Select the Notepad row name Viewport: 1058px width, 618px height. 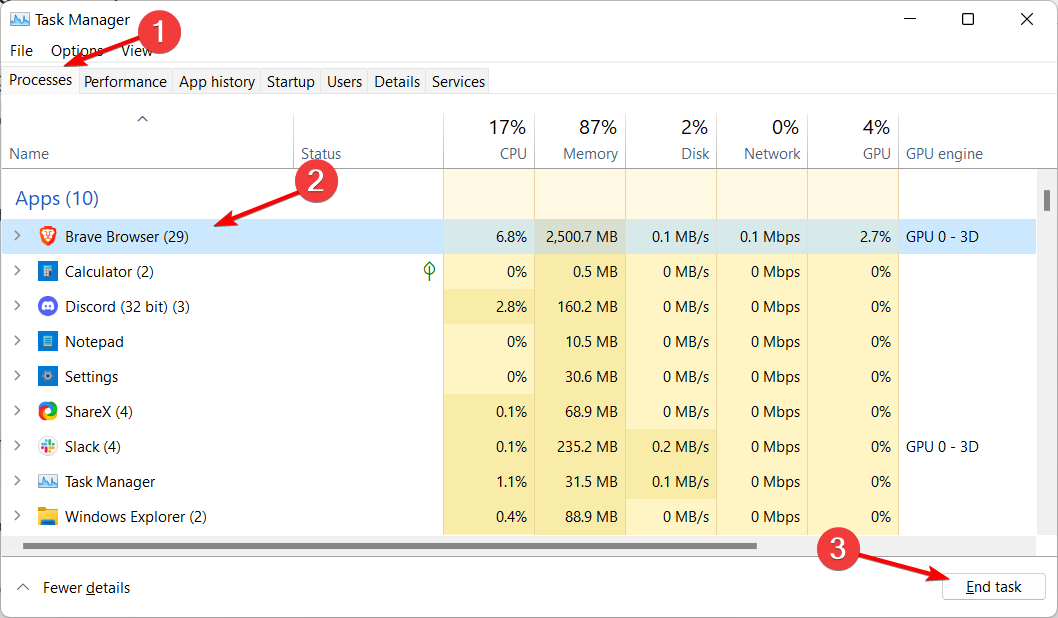(x=94, y=341)
